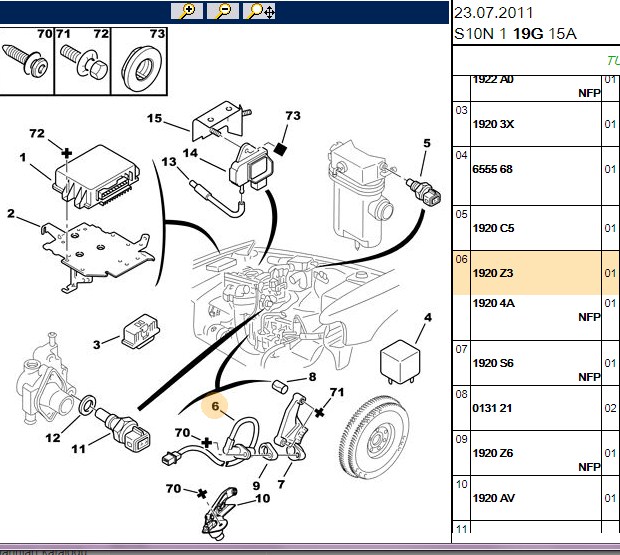Click the highlighted callout number 6
The image size is (620, 555).
pos(215,406)
